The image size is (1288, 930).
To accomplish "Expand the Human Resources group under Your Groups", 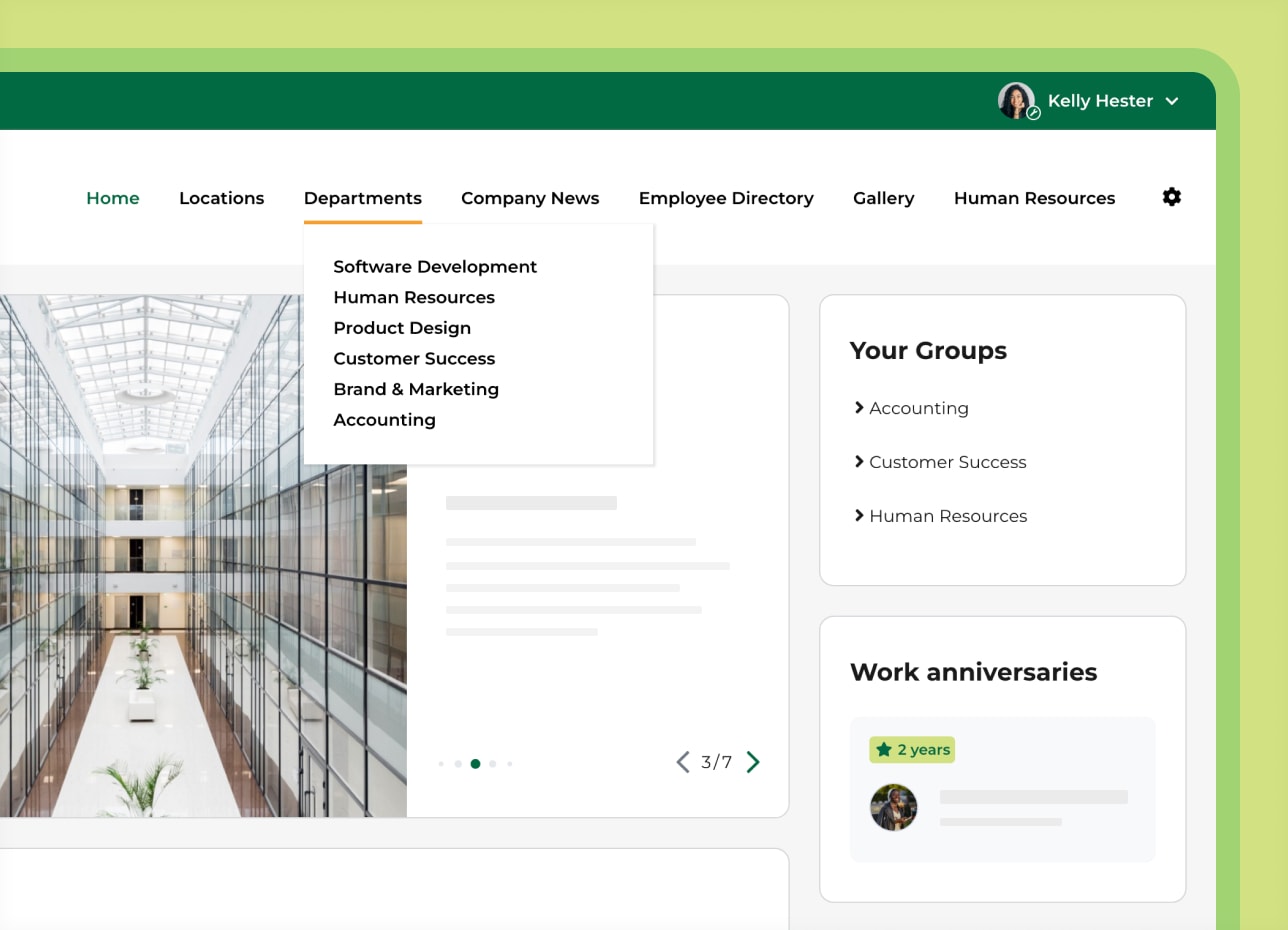I will 947,515.
